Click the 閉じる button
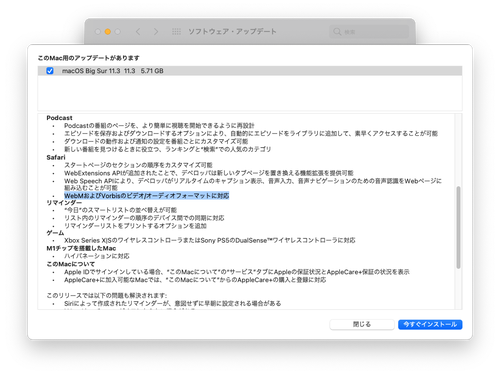This screenshot has width=500, height=376. tap(362, 324)
